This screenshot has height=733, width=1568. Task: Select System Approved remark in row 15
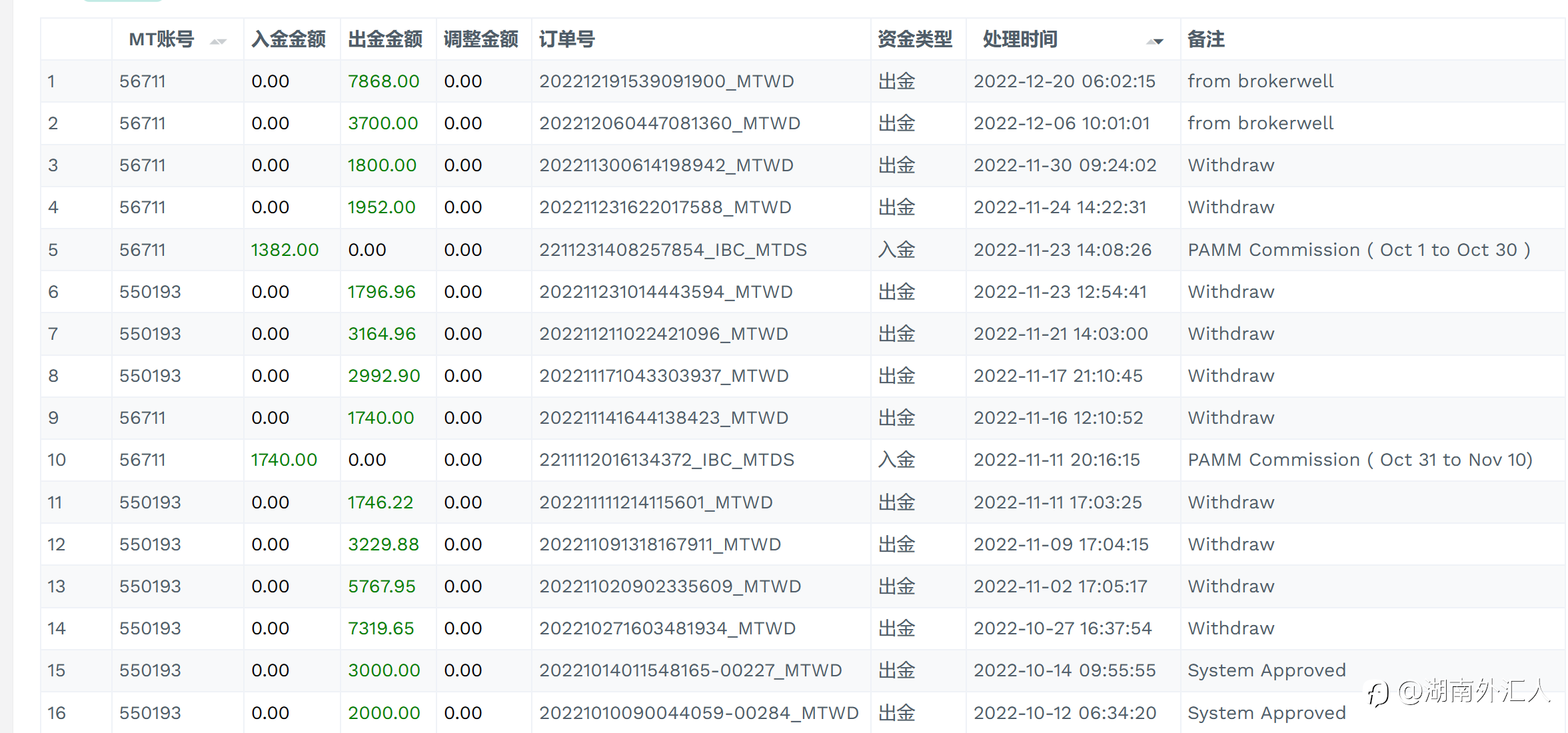pyautogui.click(x=1267, y=670)
